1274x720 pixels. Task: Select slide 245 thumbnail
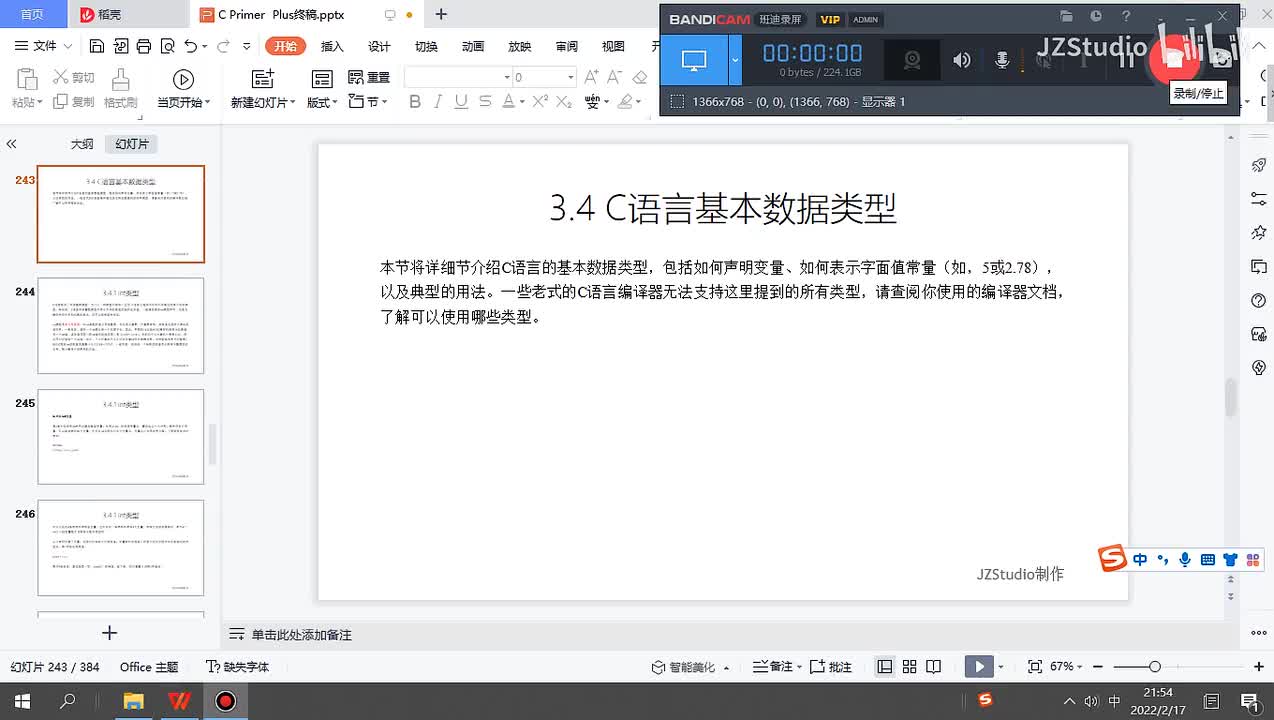(121, 437)
